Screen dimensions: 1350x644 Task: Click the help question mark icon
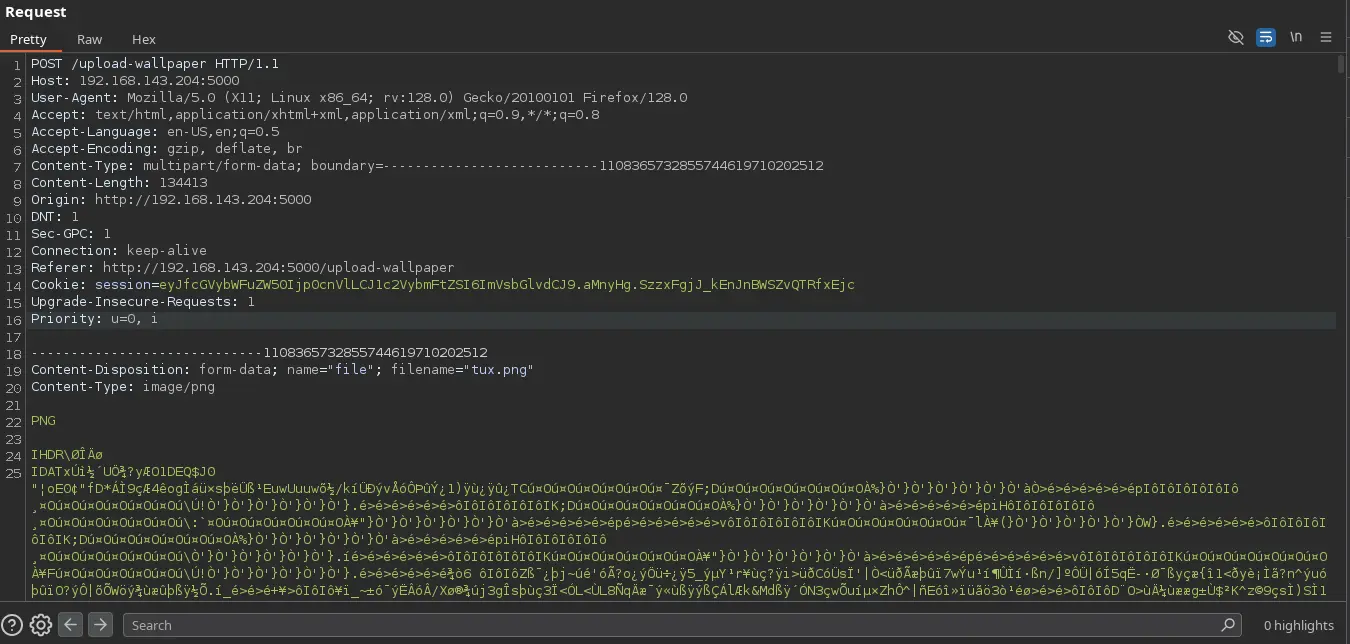coord(12,625)
